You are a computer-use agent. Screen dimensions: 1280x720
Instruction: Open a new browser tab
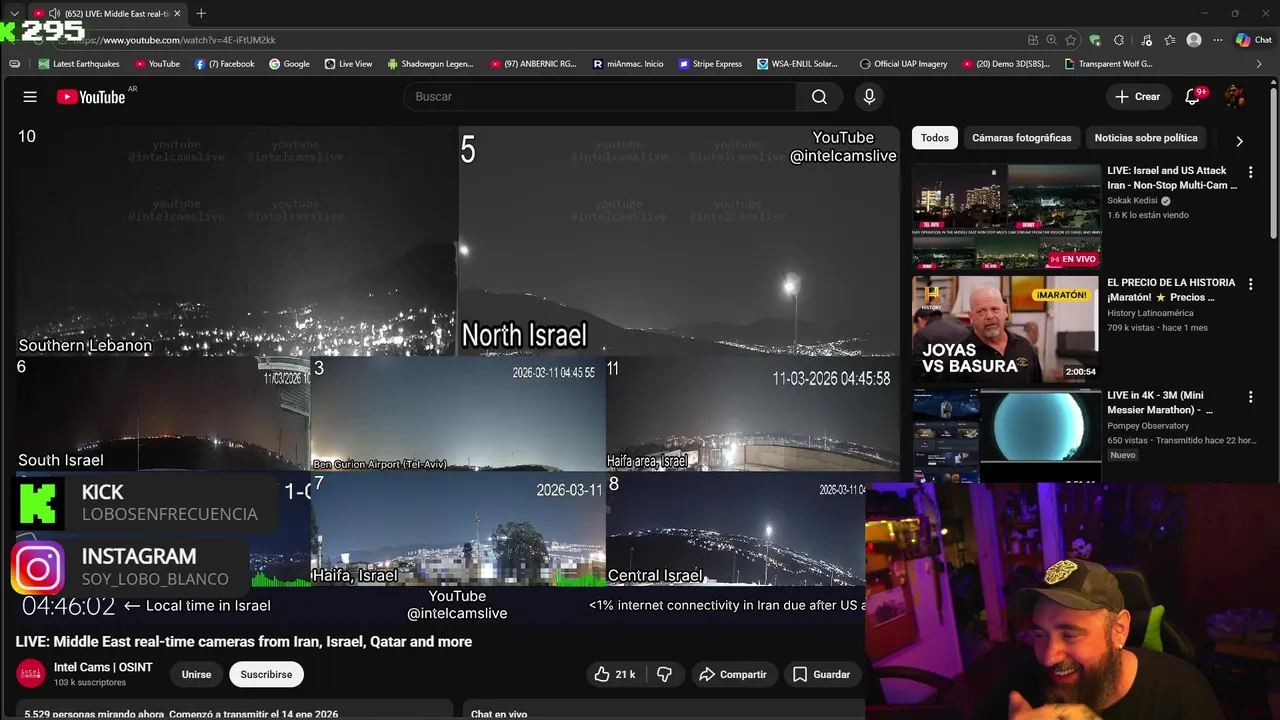coord(201,13)
